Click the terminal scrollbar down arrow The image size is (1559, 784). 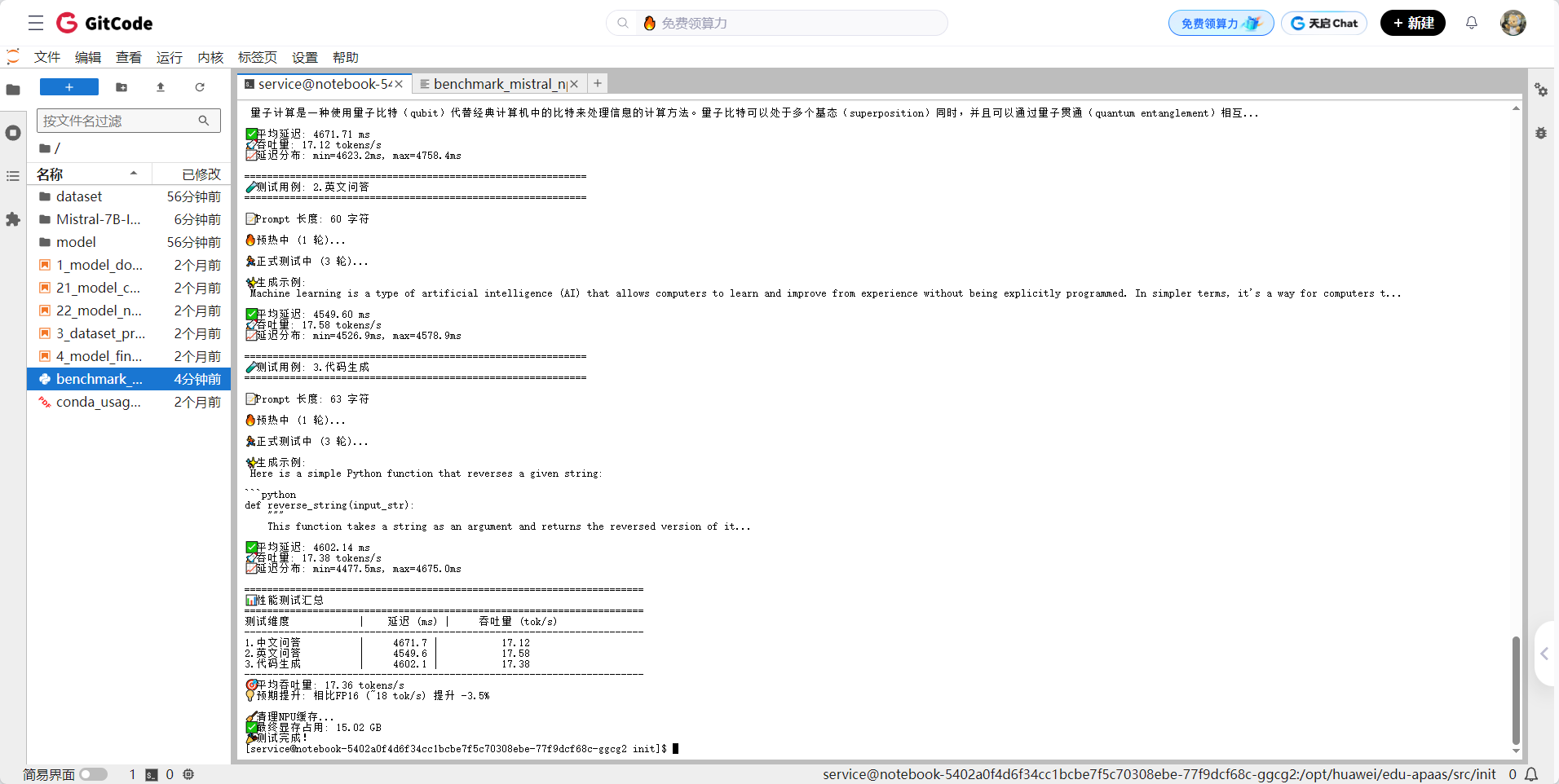(x=1516, y=751)
